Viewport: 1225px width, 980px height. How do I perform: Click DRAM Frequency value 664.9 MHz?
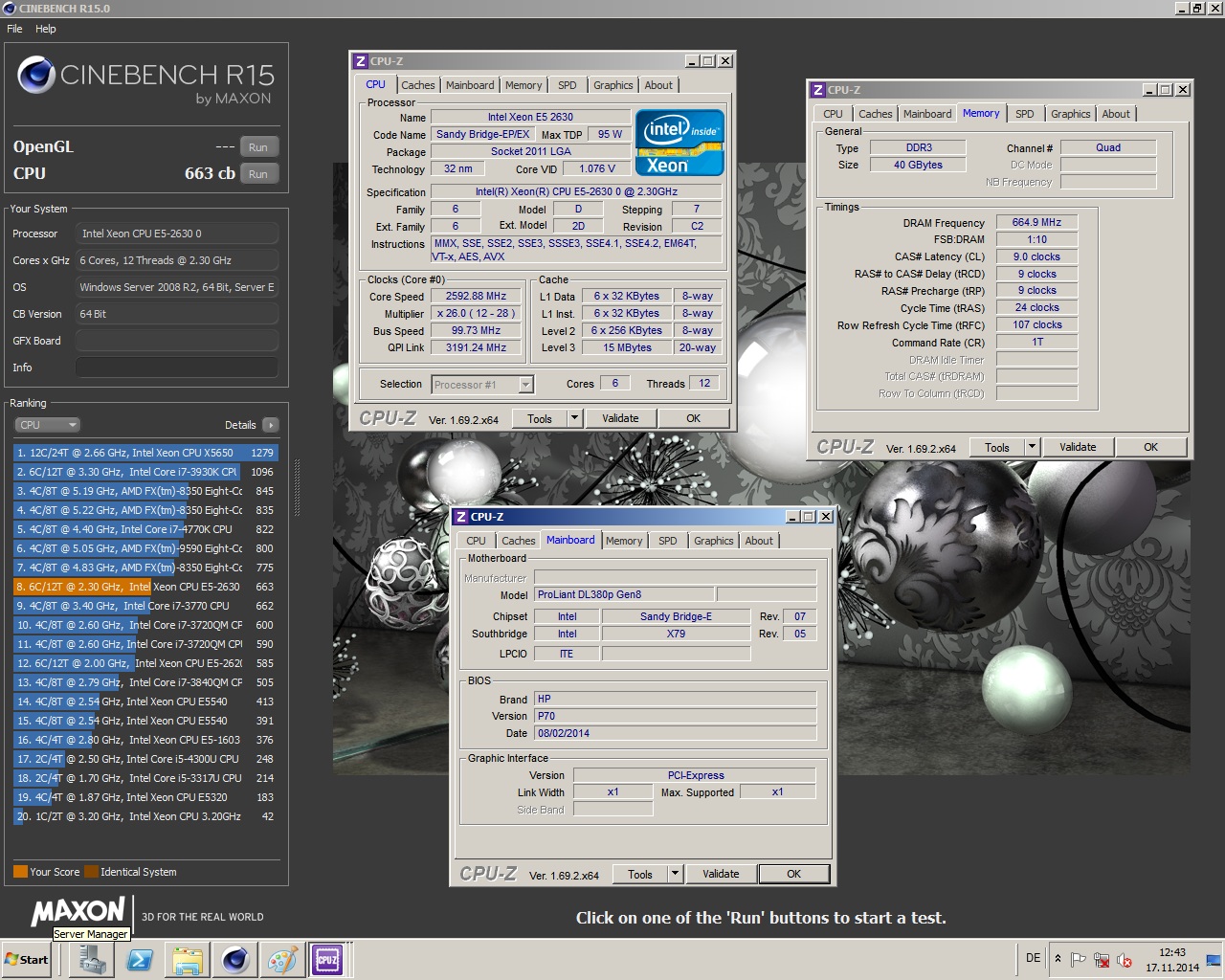click(x=1036, y=222)
